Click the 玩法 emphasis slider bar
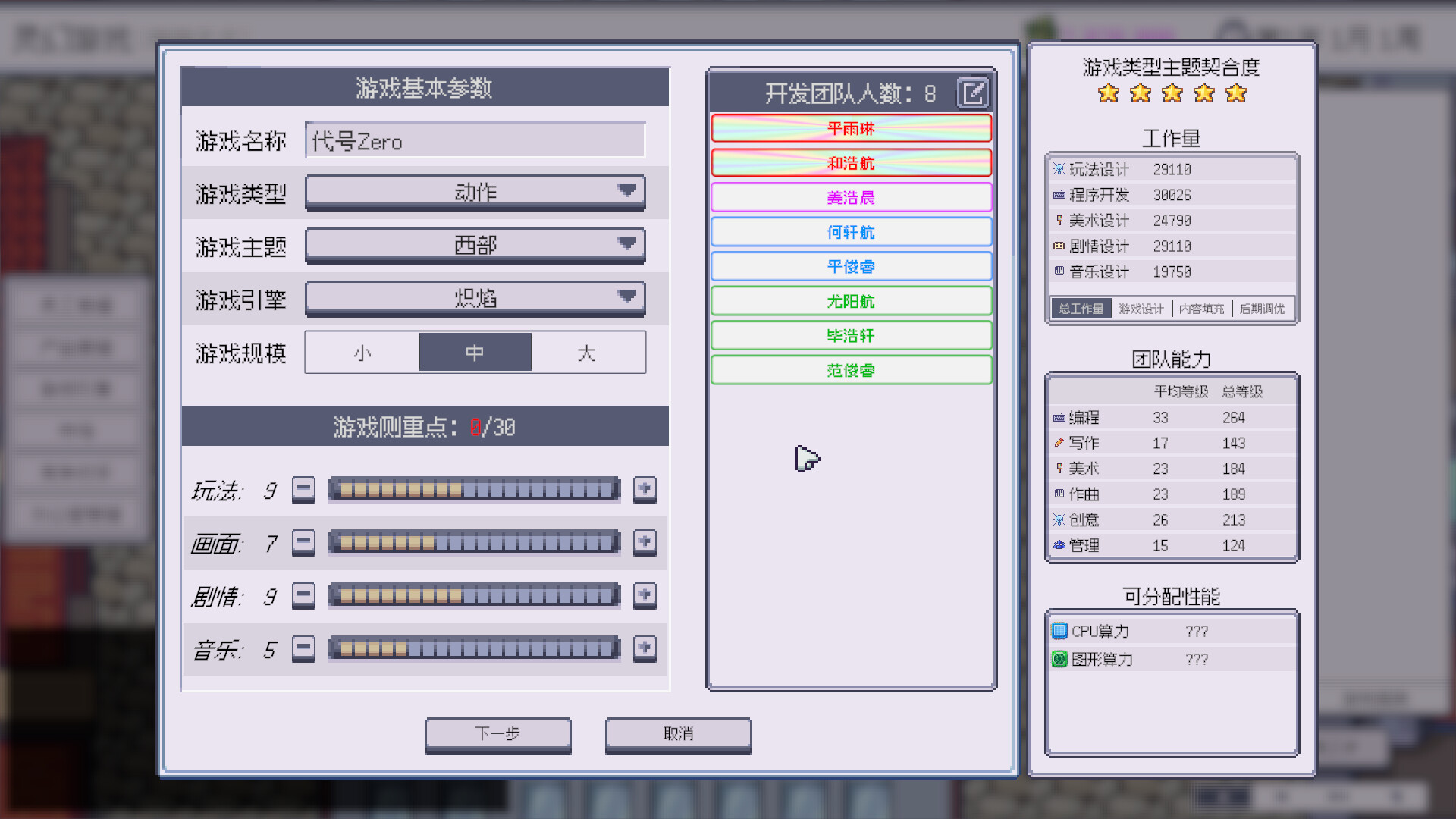 (x=473, y=489)
